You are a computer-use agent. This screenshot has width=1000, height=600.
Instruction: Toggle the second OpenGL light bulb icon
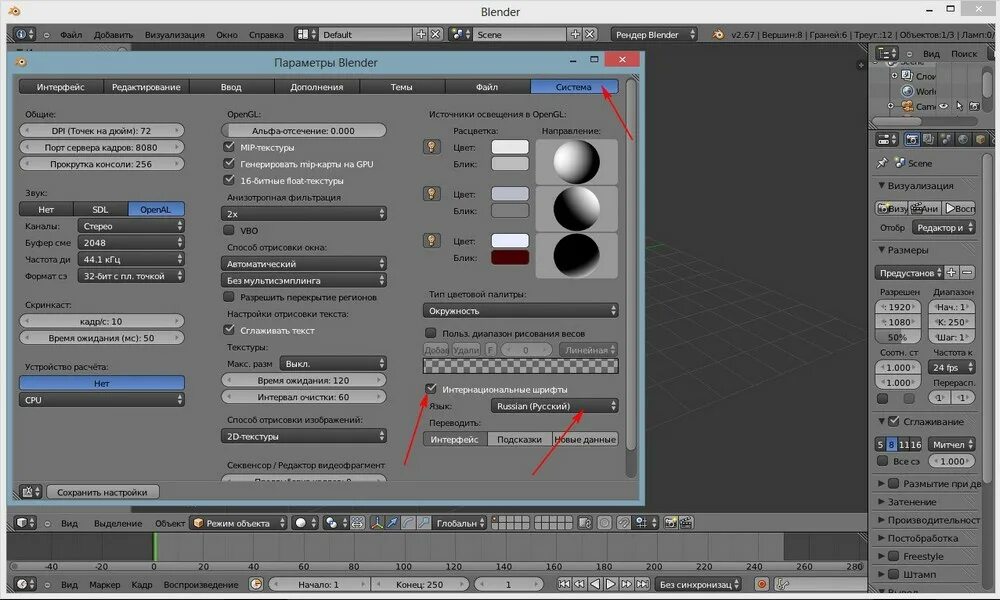coord(432,194)
